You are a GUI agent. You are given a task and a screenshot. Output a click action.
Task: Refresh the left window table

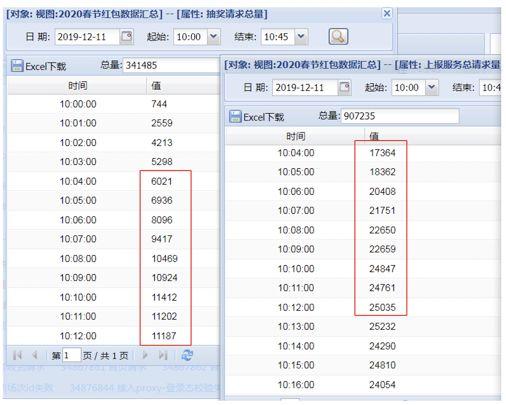tap(187, 355)
